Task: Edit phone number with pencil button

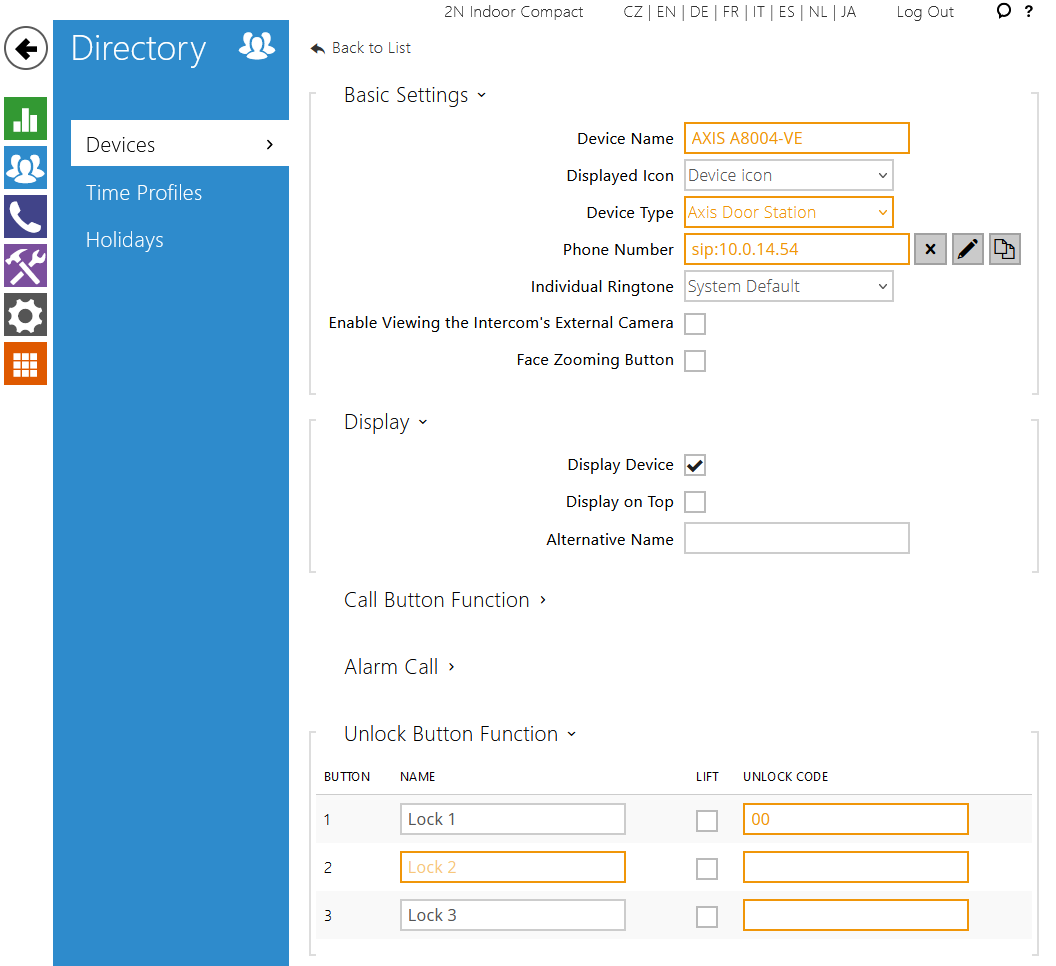Action: tap(968, 249)
